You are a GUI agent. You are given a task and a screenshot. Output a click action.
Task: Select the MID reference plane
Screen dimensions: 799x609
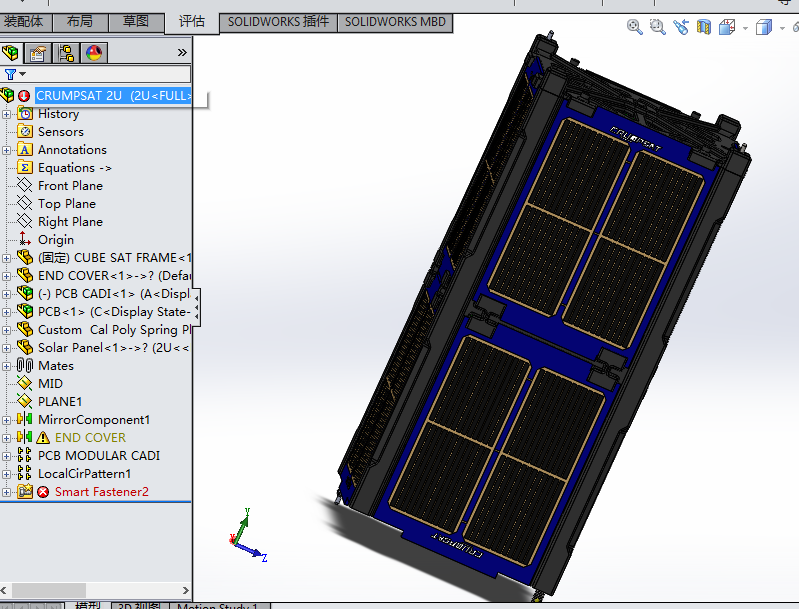pos(50,384)
